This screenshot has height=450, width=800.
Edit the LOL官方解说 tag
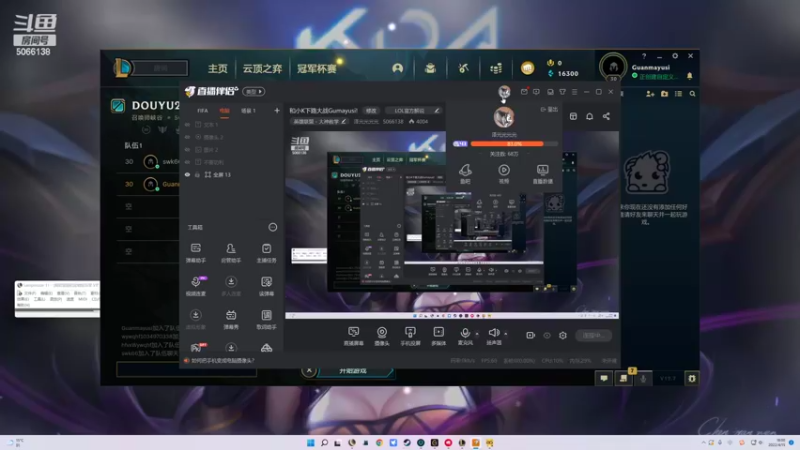413,111
